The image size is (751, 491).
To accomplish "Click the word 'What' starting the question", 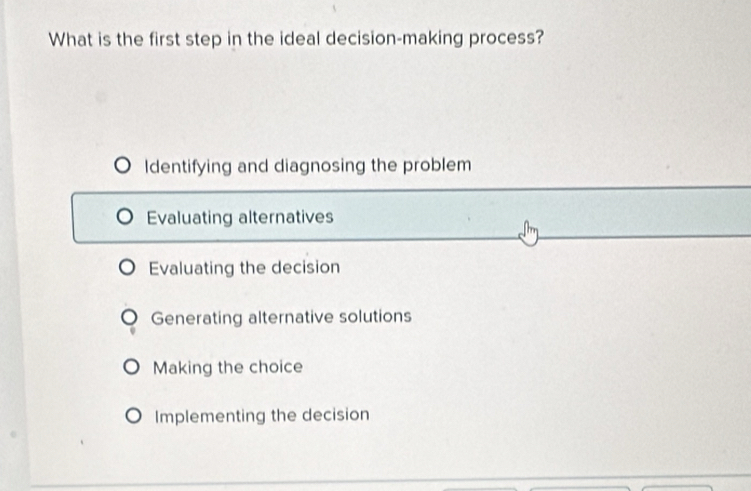I will [71, 40].
